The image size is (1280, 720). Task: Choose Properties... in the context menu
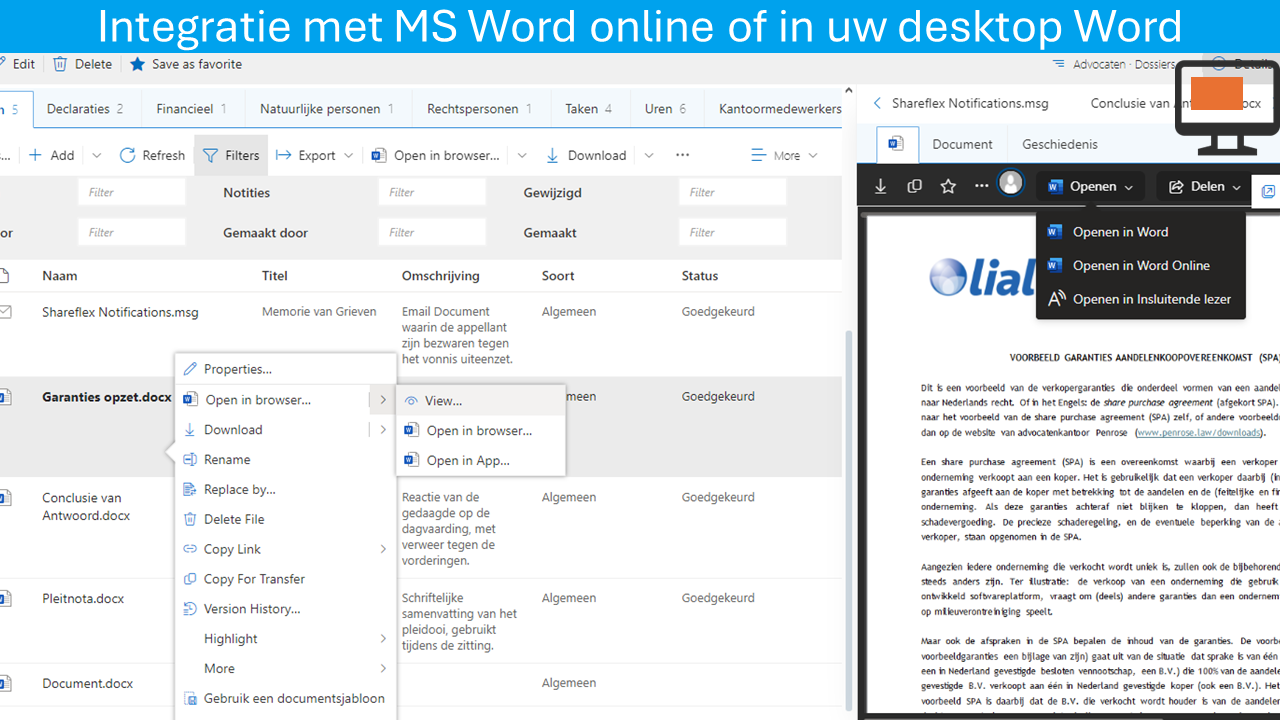(x=286, y=369)
